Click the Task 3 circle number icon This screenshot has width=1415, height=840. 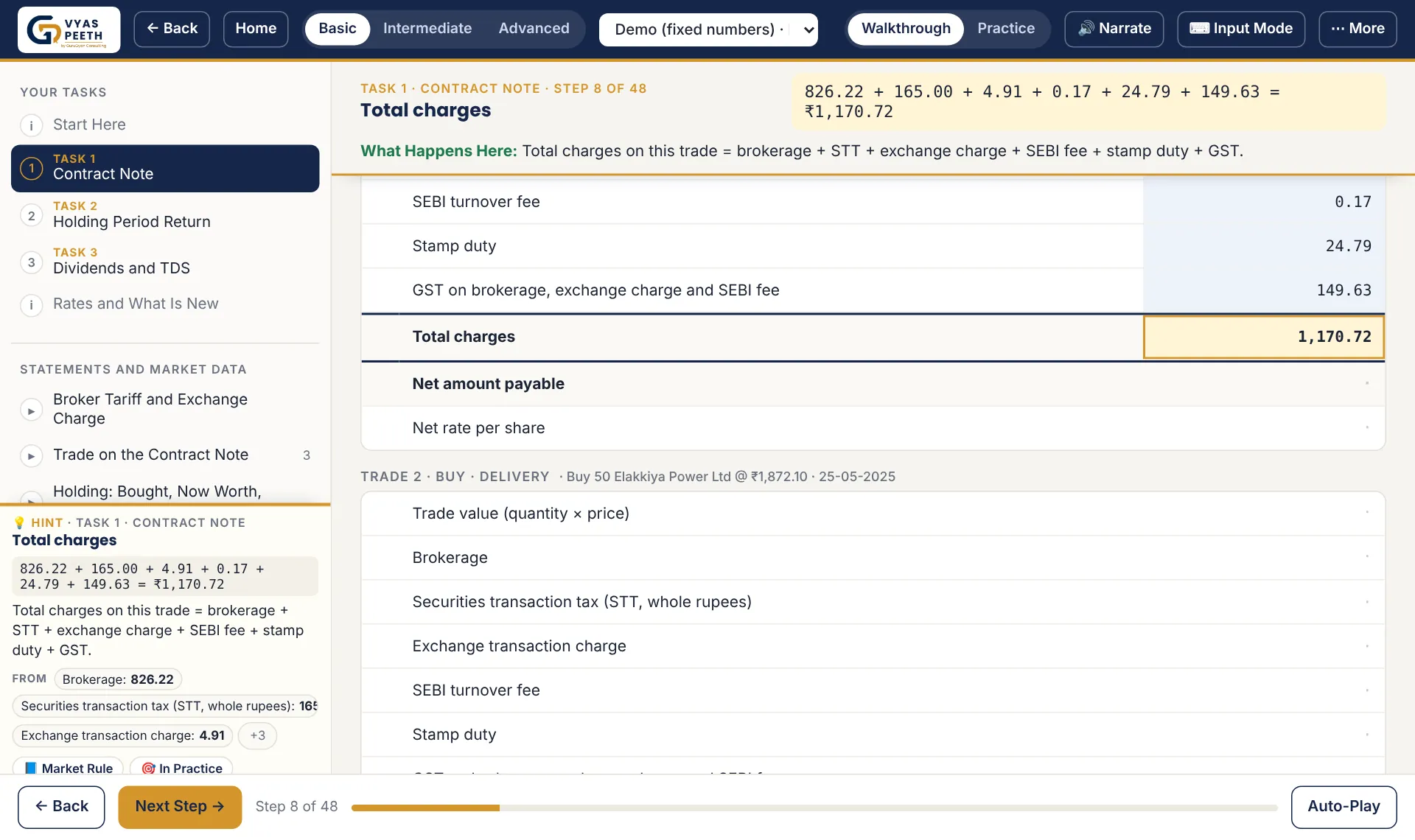point(31,262)
